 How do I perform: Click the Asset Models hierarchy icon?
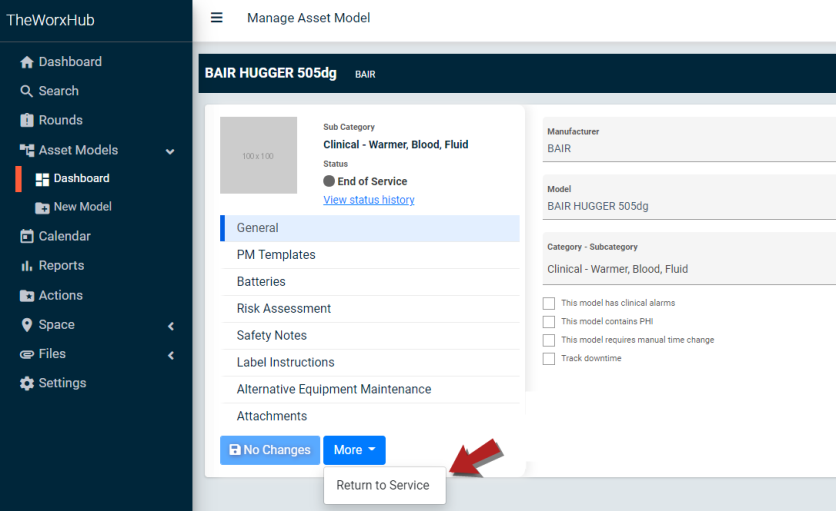coord(27,150)
